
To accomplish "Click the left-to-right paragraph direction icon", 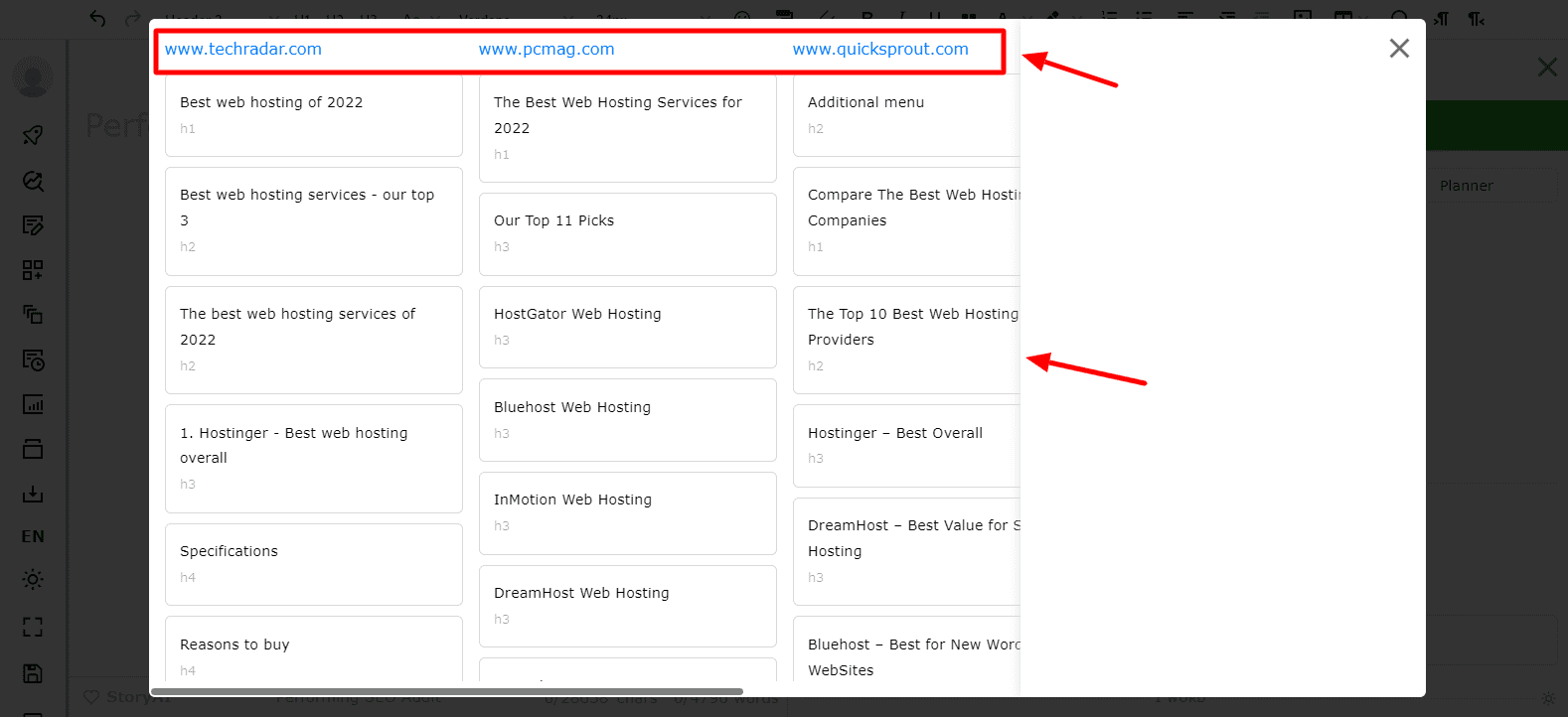I will click(1441, 19).
